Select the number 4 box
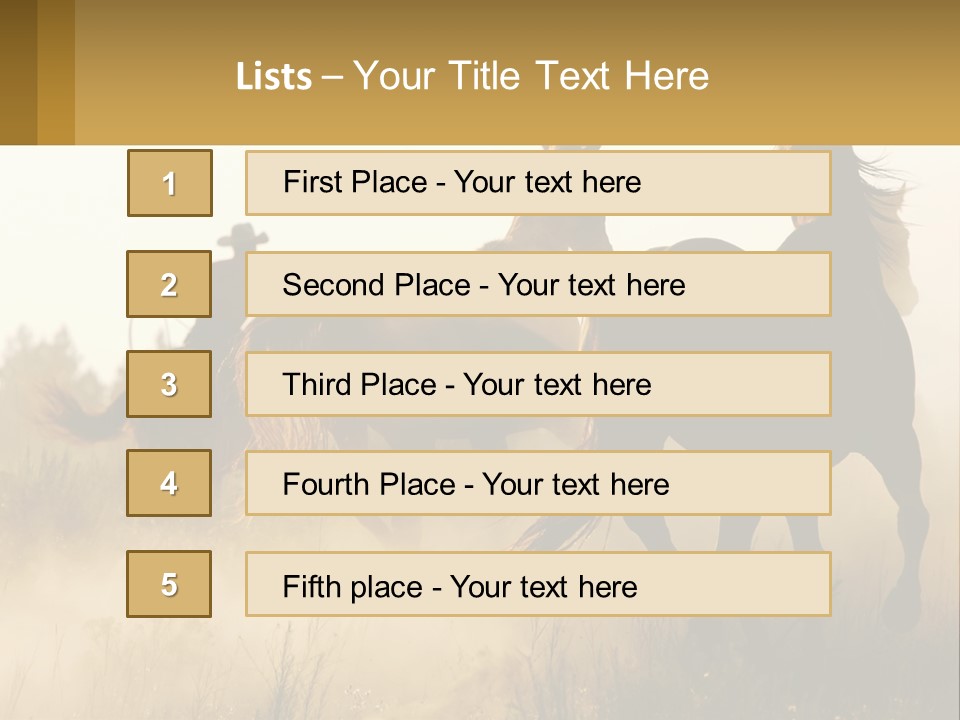The image size is (960, 720). click(169, 484)
